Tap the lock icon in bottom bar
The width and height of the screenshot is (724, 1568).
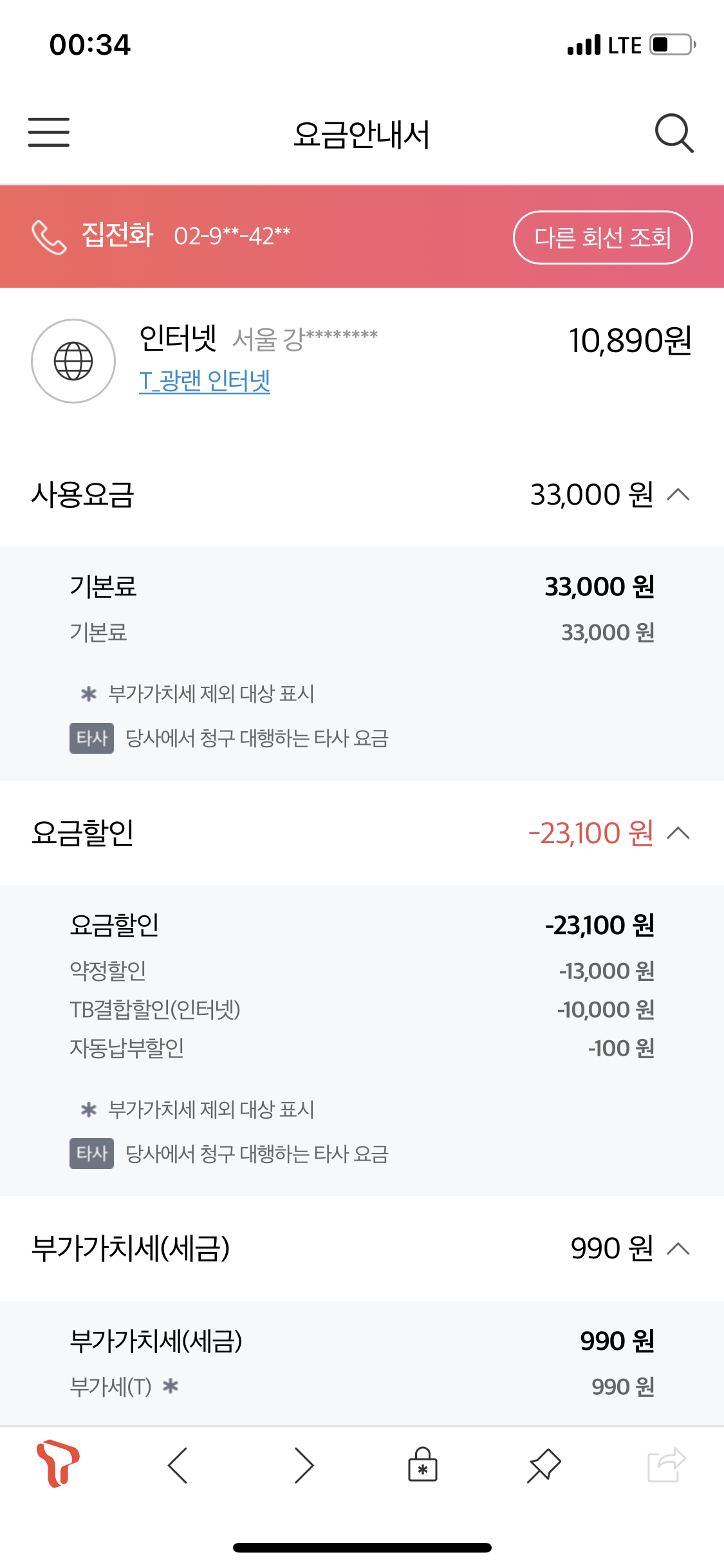[x=422, y=1465]
